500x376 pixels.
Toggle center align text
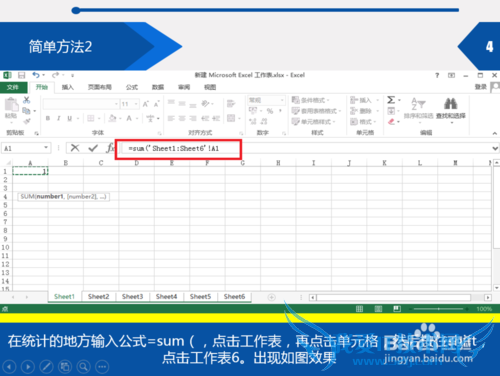[182, 118]
